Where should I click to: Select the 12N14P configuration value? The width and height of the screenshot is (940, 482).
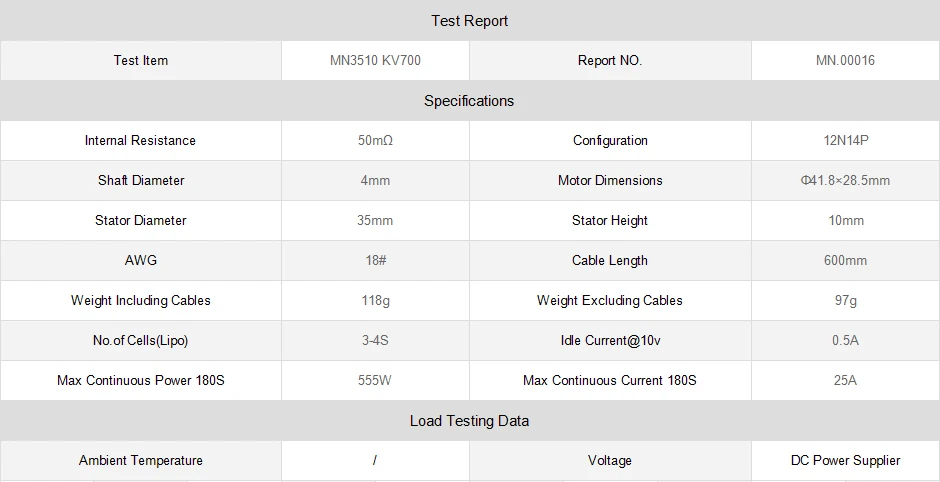(845, 141)
